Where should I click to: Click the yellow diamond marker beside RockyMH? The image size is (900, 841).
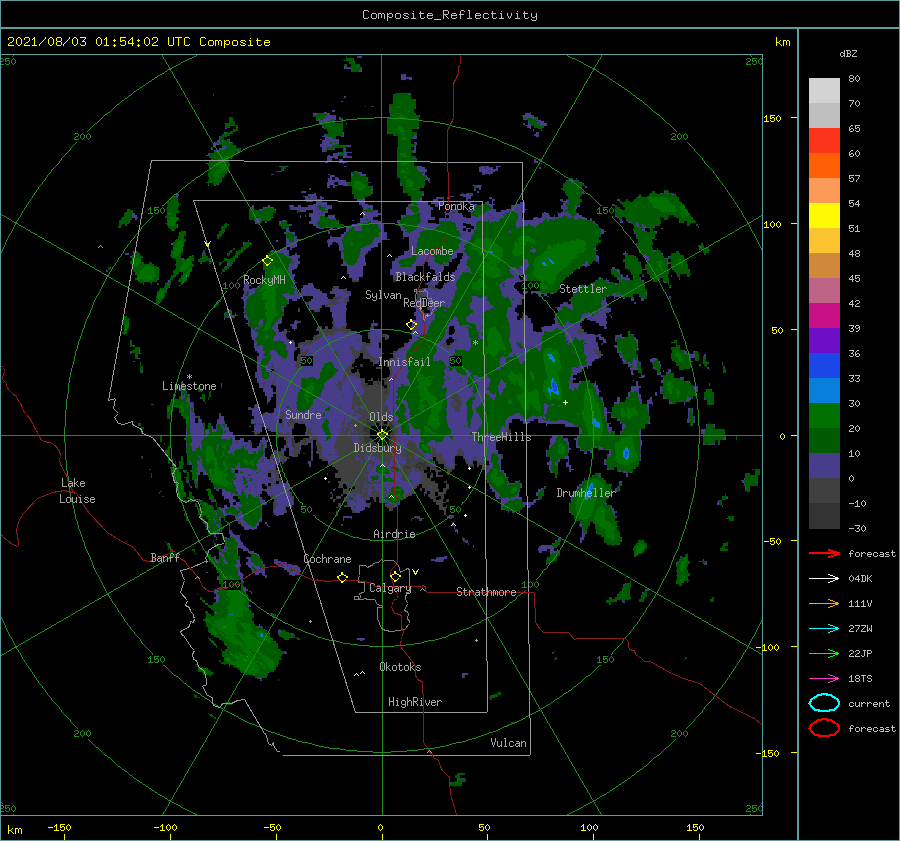(x=267, y=261)
